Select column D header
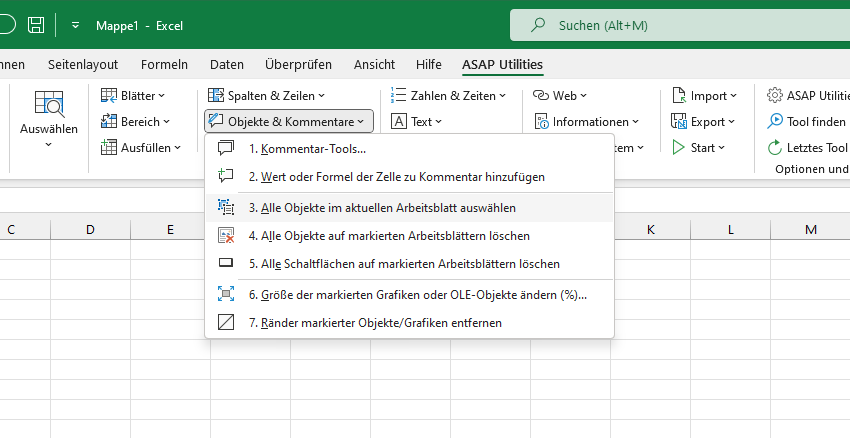The image size is (850, 438). [91, 230]
